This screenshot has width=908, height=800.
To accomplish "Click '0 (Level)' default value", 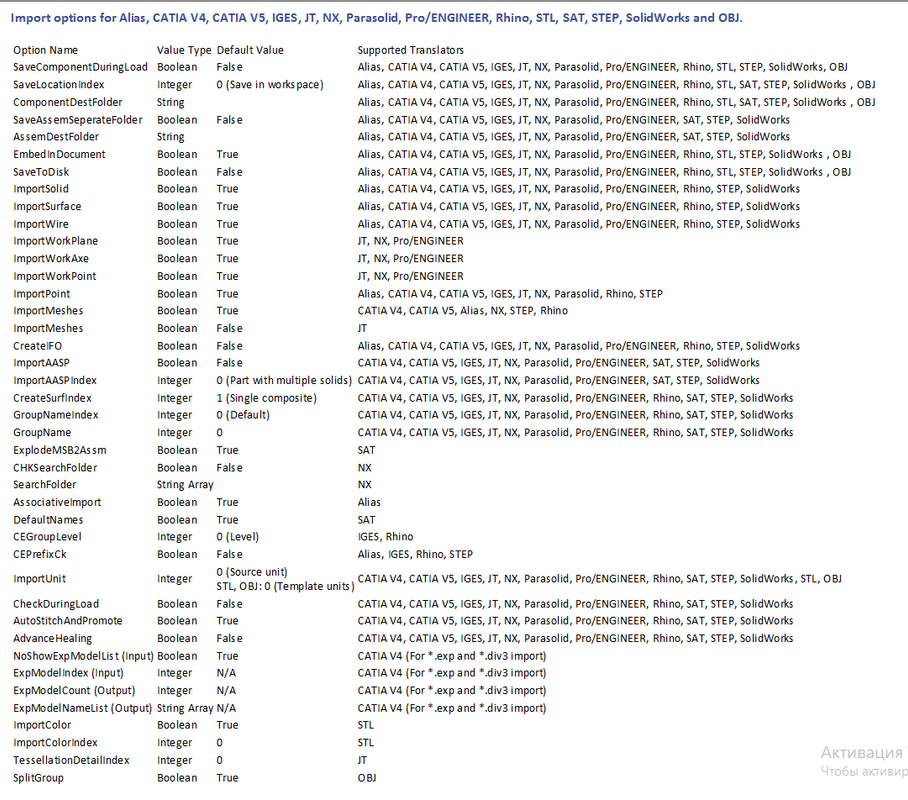I will coord(237,537).
